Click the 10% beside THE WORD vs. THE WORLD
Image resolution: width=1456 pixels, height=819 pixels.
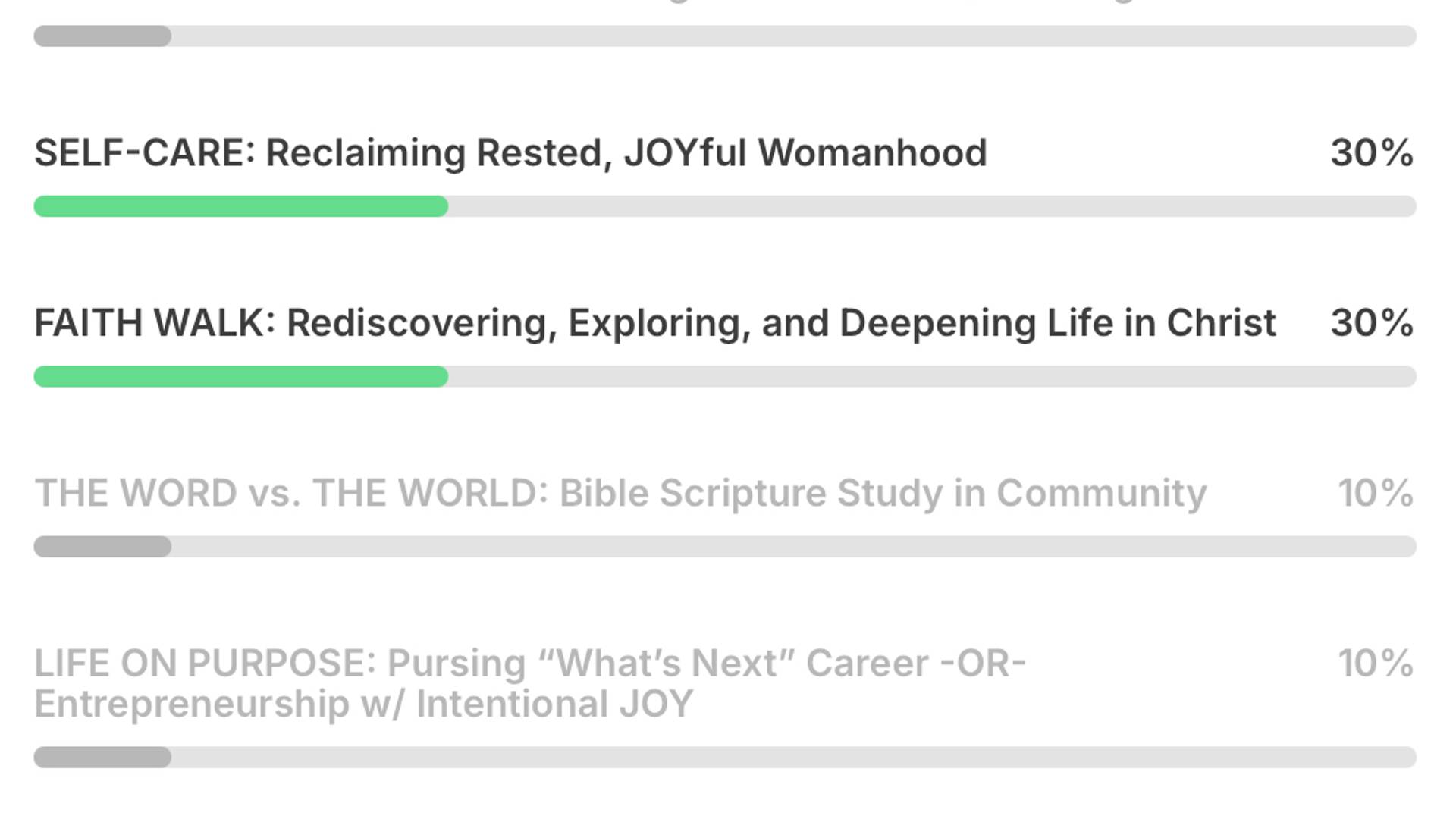pyautogui.click(x=1375, y=493)
